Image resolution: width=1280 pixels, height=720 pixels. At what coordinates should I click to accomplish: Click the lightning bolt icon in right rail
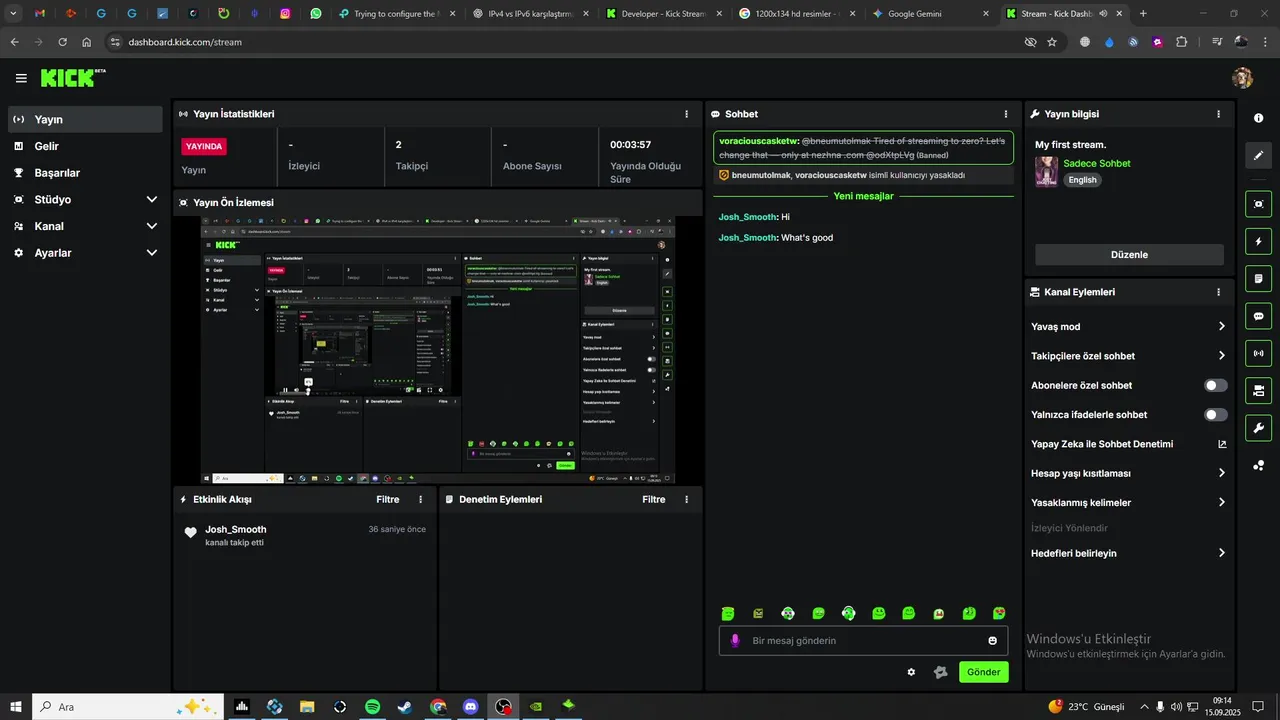tap(1259, 241)
